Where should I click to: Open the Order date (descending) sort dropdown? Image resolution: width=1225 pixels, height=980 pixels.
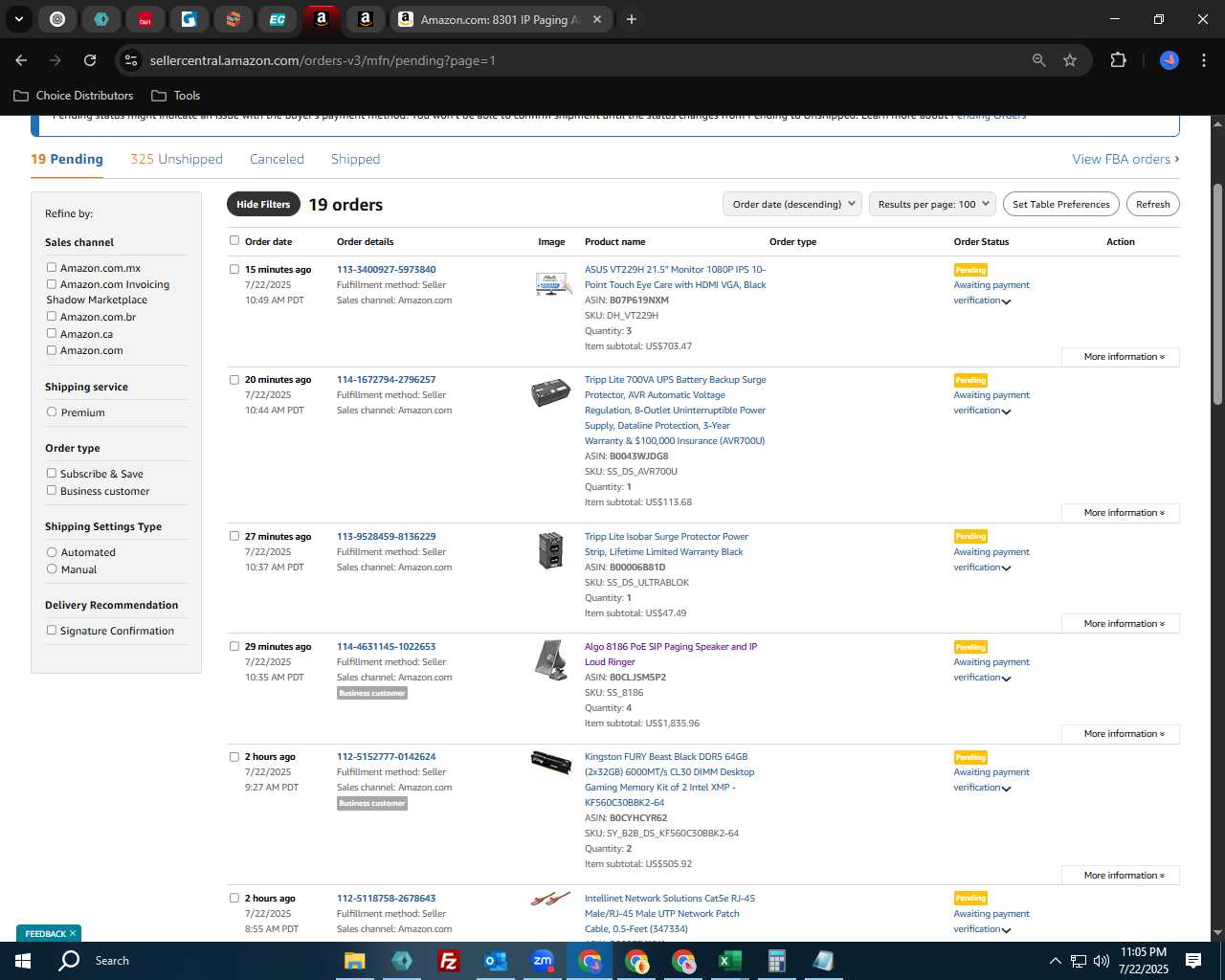[792, 204]
